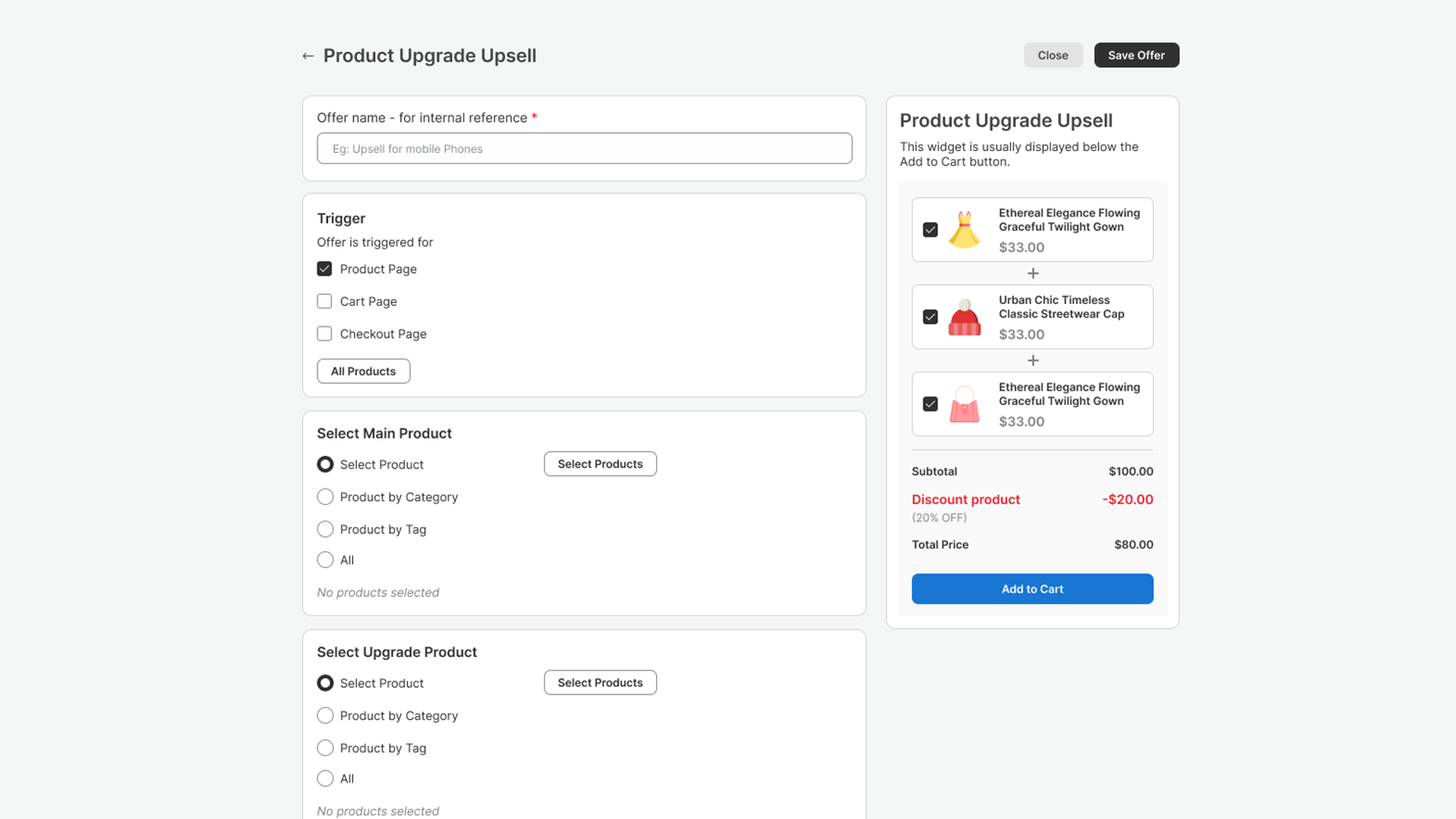Image resolution: width=1456 pixels, height=819 pixels.
Task: Click the pink handbag product image
Action: 966,404
